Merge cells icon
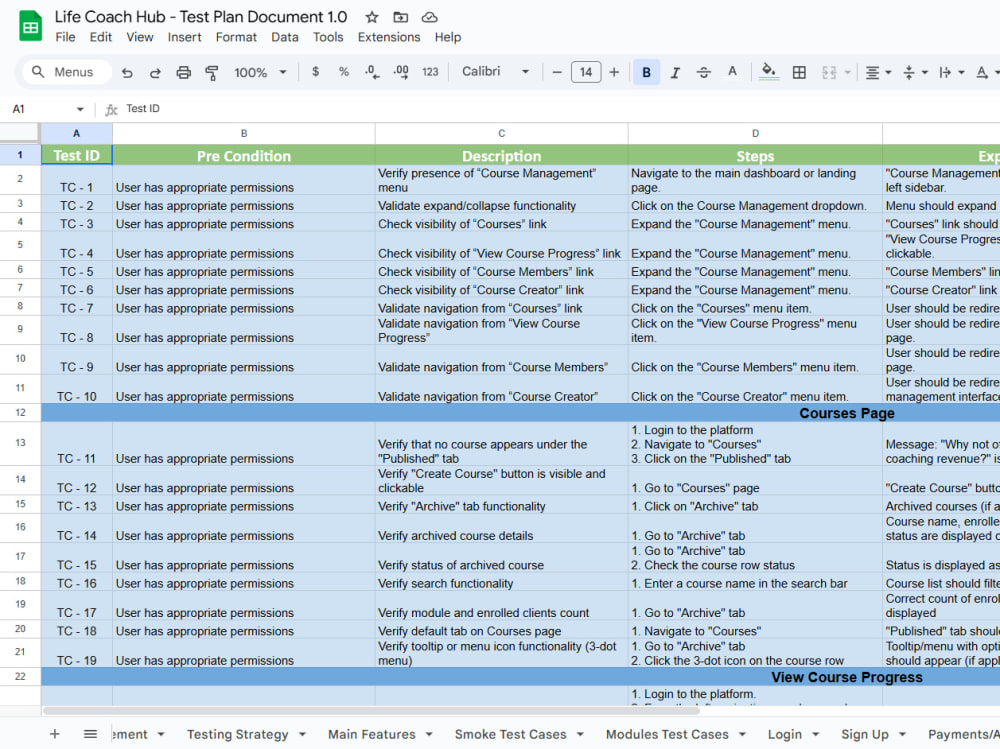Screen dimensions: 1000x749 829,73
